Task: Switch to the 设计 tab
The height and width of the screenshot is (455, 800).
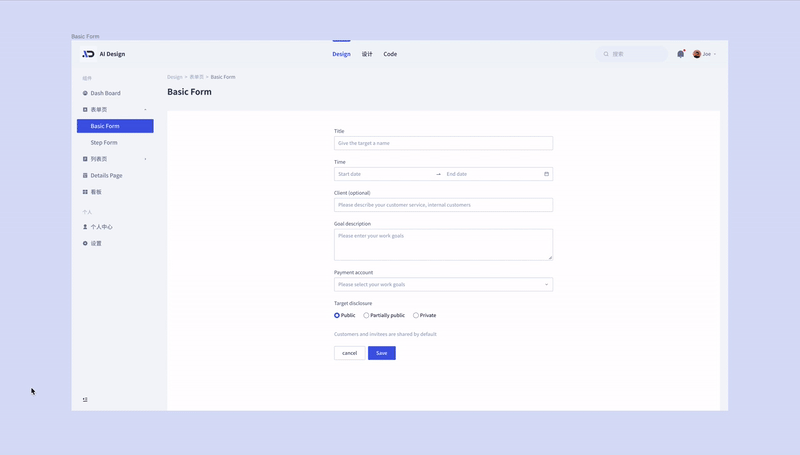Action: pyautogui.click(x=367, y=54)
